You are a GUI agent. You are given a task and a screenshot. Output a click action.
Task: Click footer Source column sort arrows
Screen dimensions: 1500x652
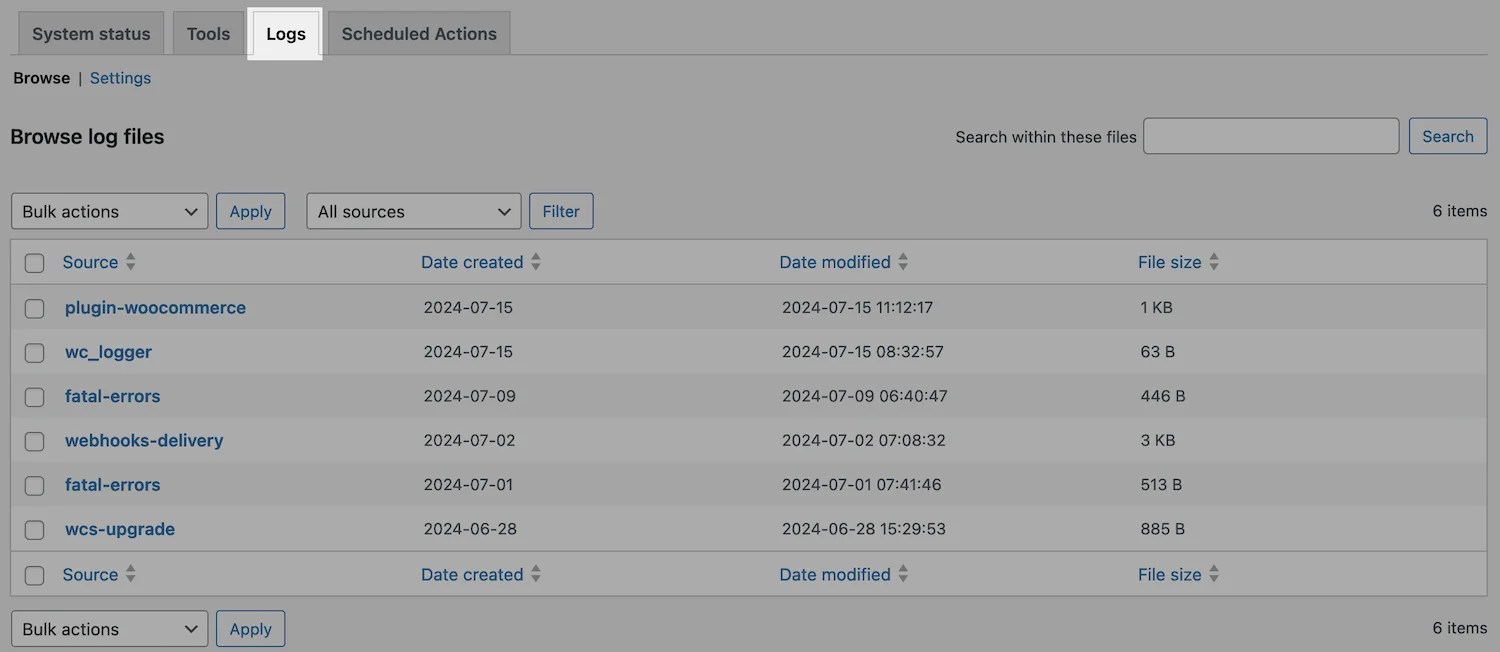click(x=130, y=574)
